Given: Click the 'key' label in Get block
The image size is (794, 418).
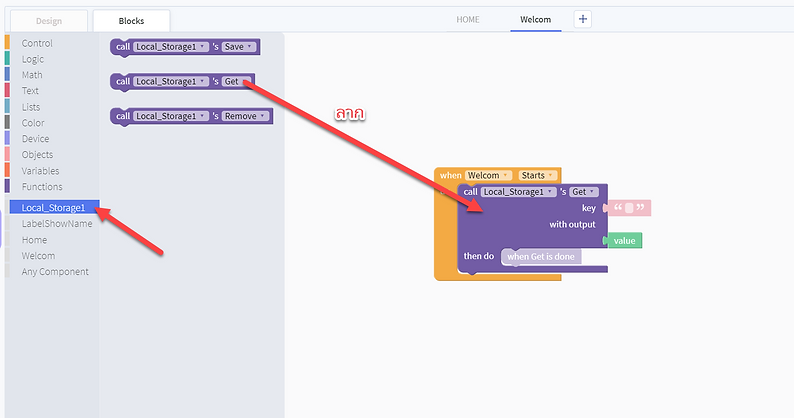Looking at the screenshot, I should click(588, 208).
